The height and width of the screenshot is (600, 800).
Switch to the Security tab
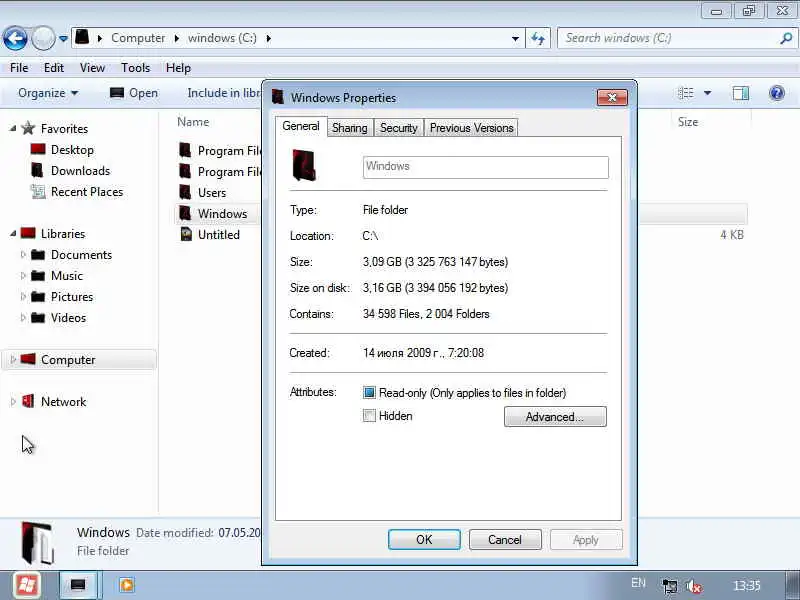pyautogui.click(x=398, y=128)
